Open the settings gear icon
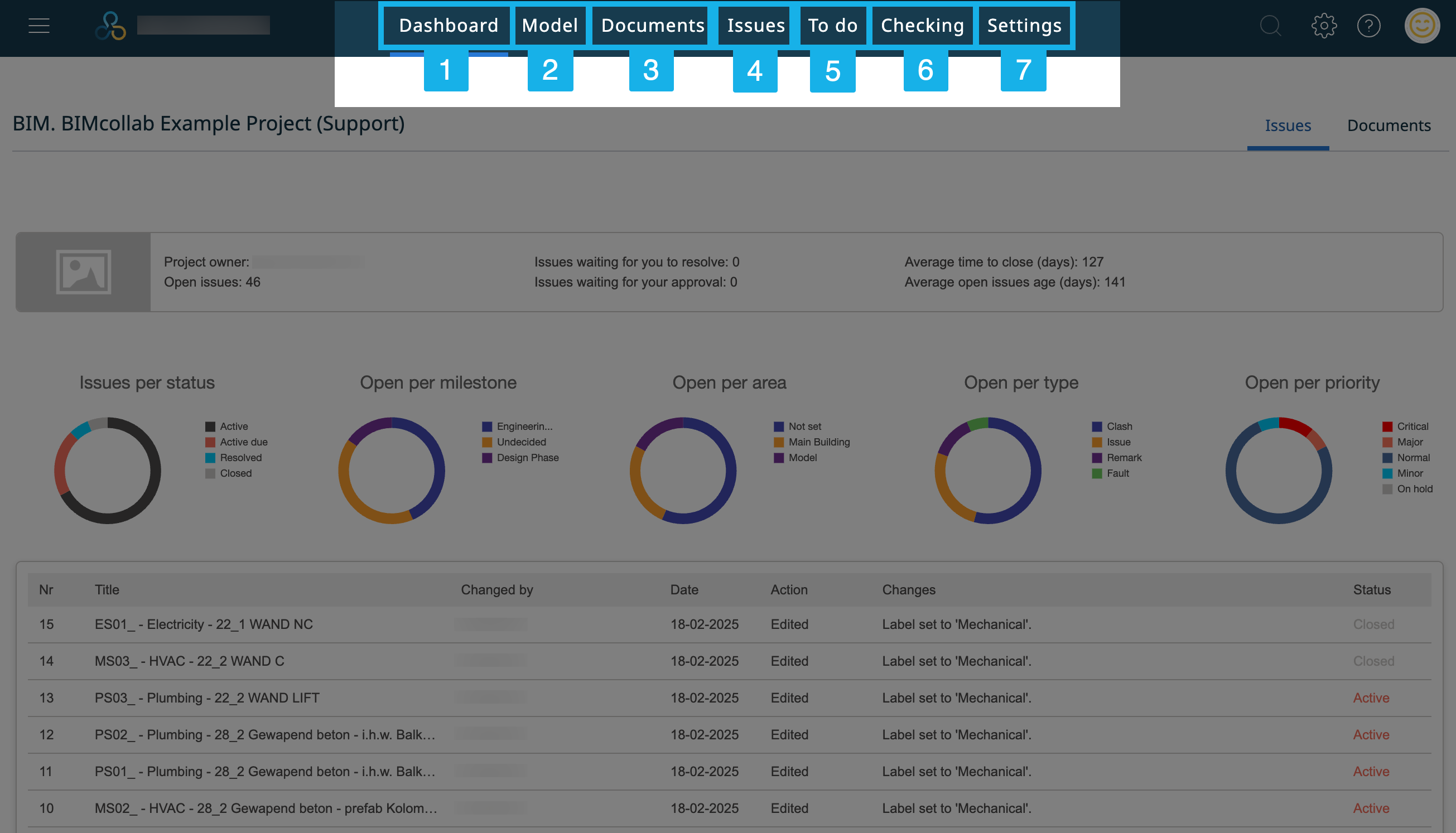The height and width of the screenshot is (833, 1456). 1324,26
